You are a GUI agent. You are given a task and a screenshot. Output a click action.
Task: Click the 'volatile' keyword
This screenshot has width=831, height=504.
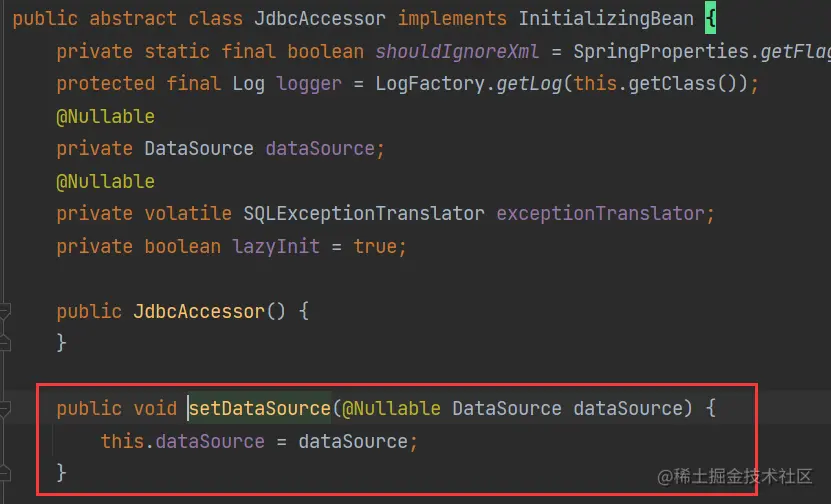point(188,214)
